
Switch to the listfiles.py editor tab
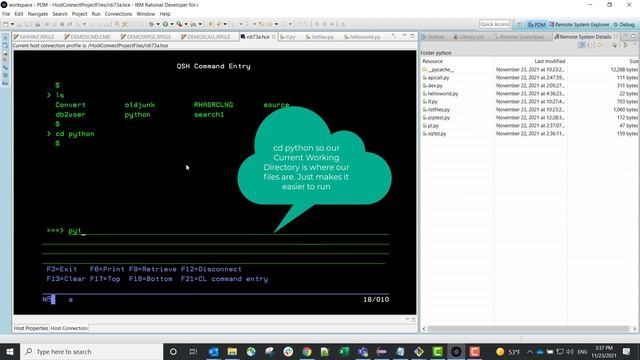[x=320, y=37]
